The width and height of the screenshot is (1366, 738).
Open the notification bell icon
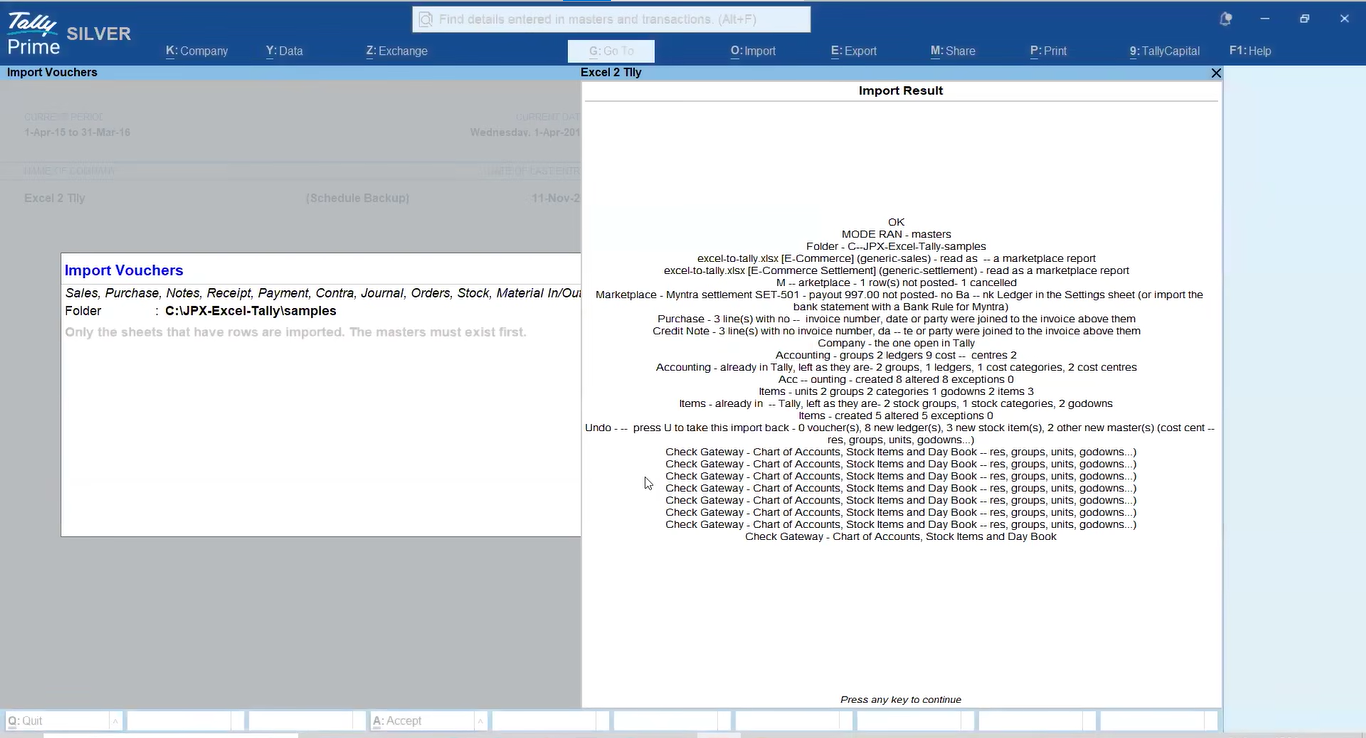[1225, 19]
